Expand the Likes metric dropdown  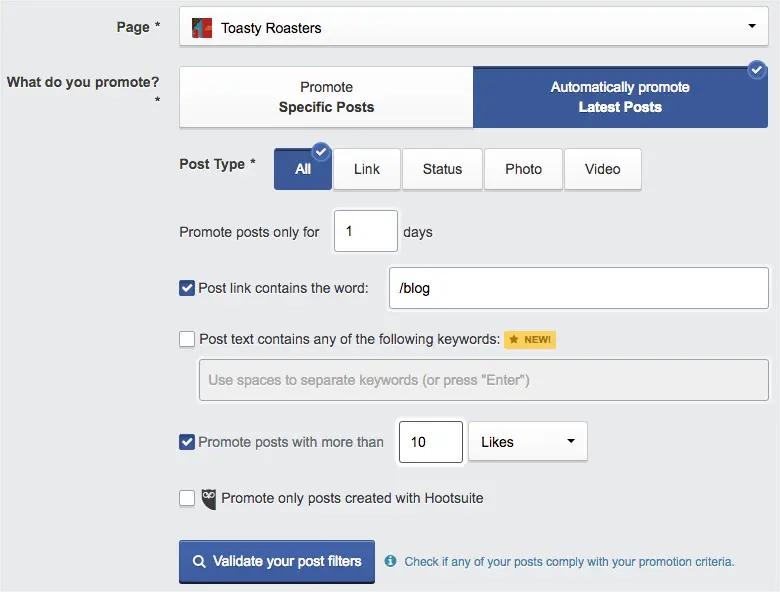(x=527, y=442)
